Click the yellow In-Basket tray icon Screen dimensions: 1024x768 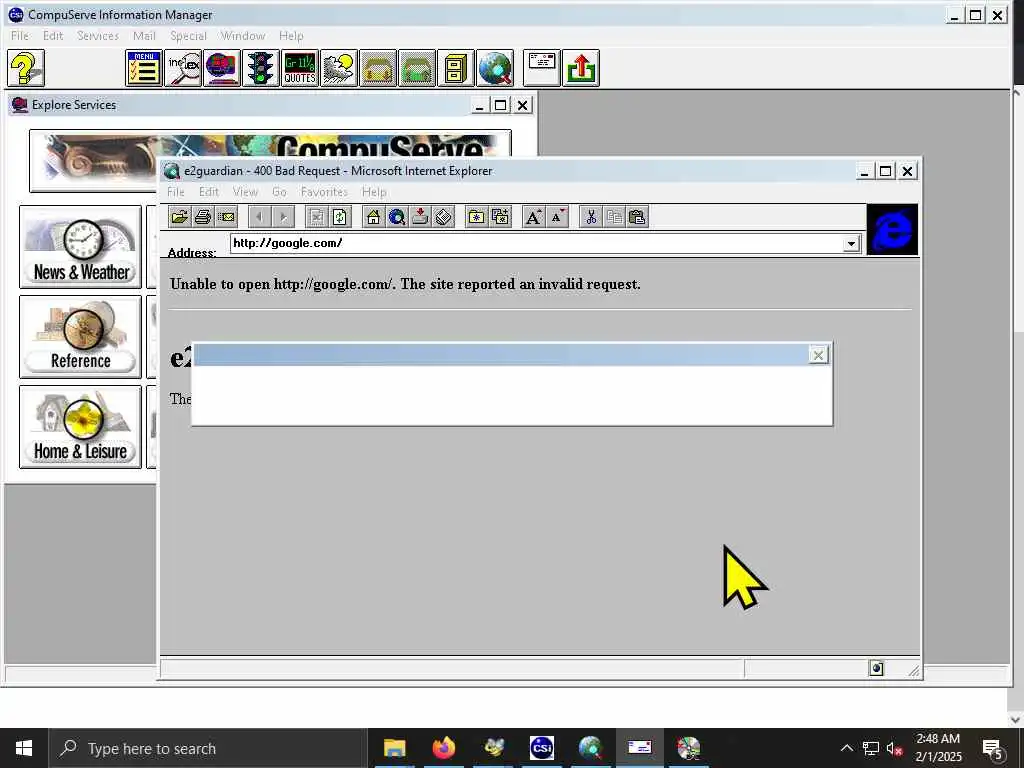tap(378, 68)
